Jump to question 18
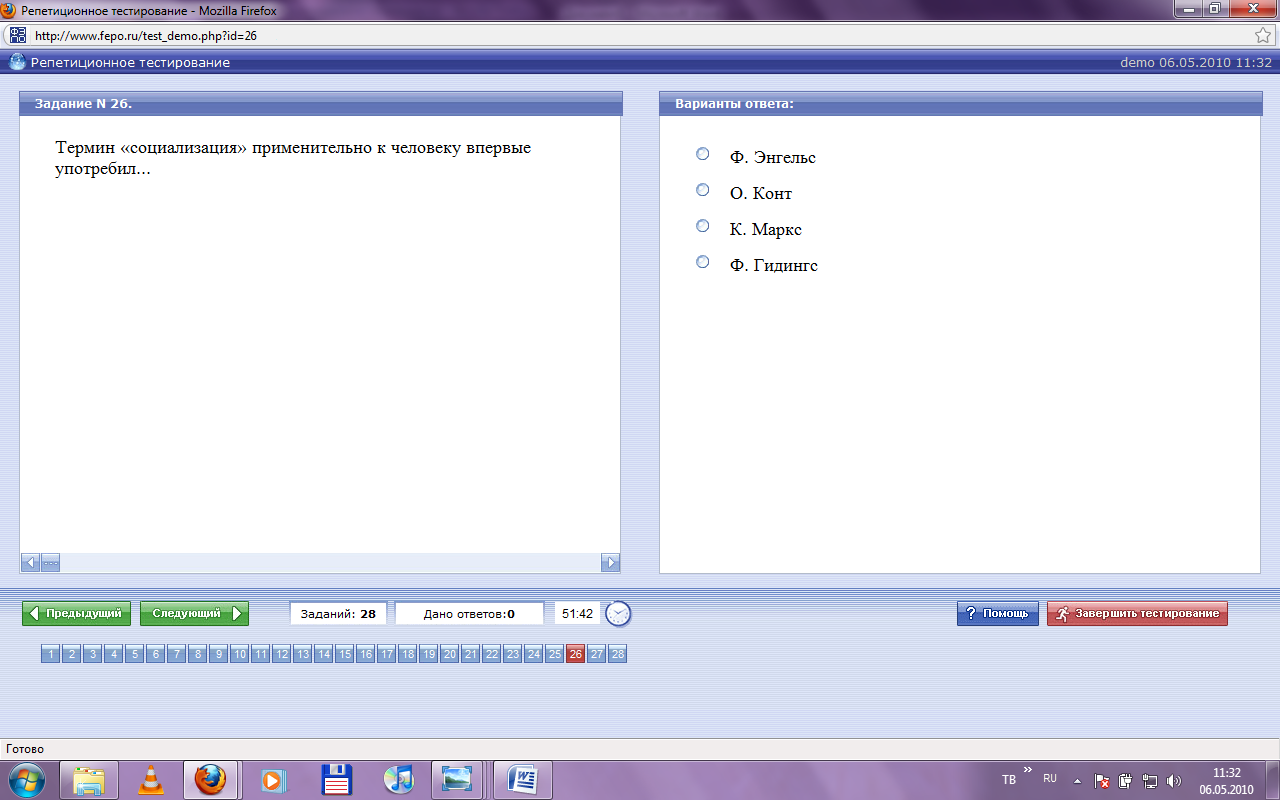 click(x=407, y=654)
